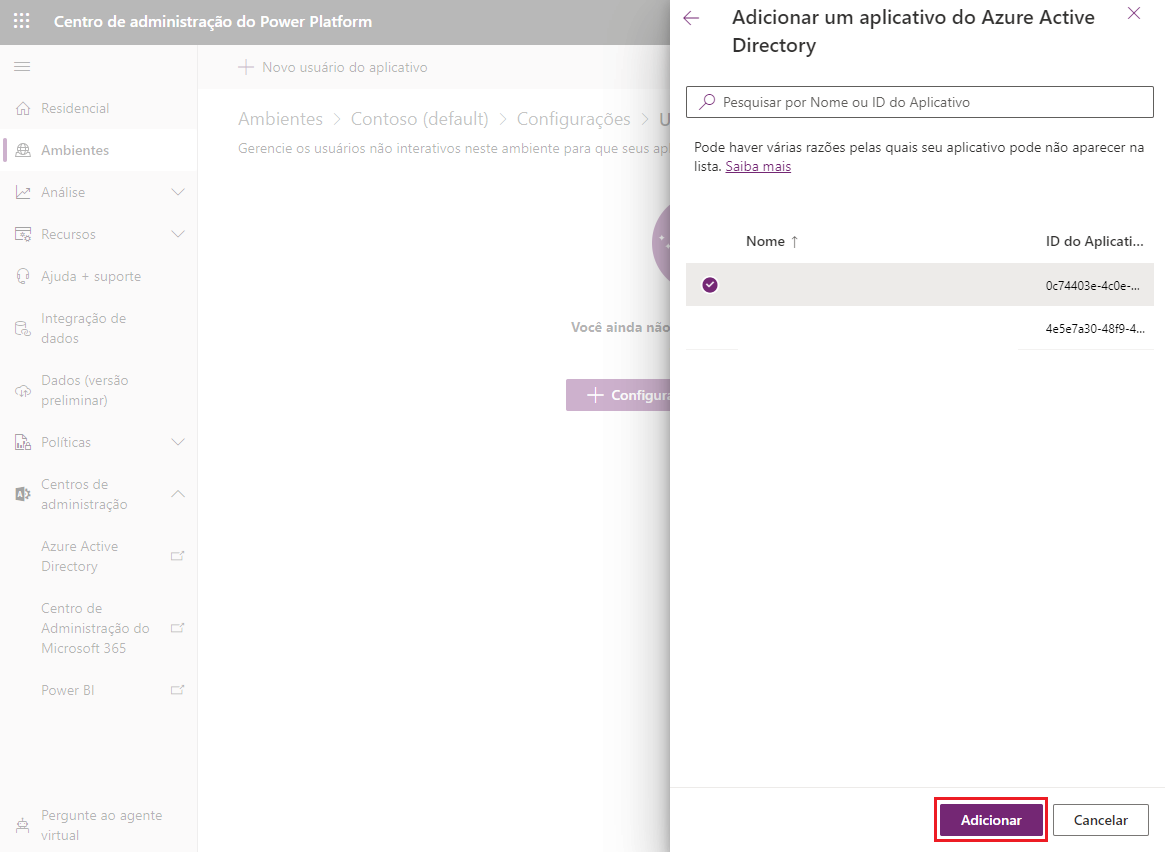Viewport: 1165px width, 852px height.
Task: Click the partially hidden Configurar button
Action: (618, 395)
